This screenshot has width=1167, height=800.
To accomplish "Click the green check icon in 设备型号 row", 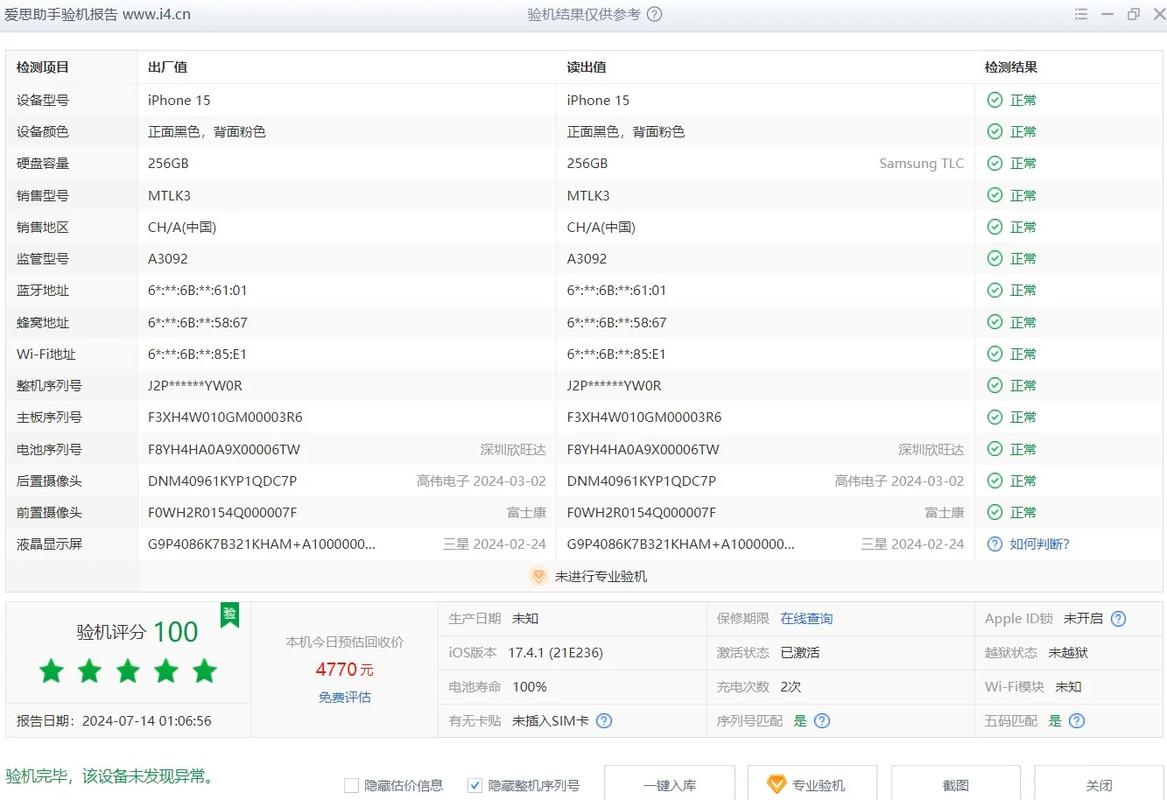I will [994, 100].
